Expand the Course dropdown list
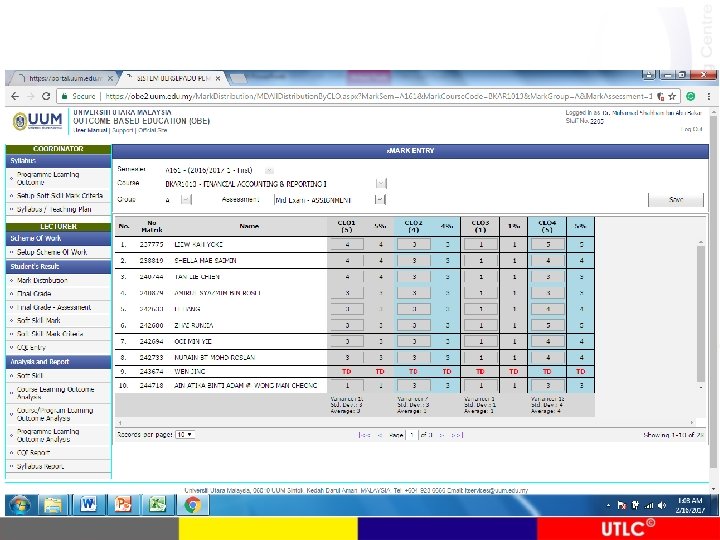Viewport: 720px width, 540px height. pyautogui.click(x=381, y=184)
